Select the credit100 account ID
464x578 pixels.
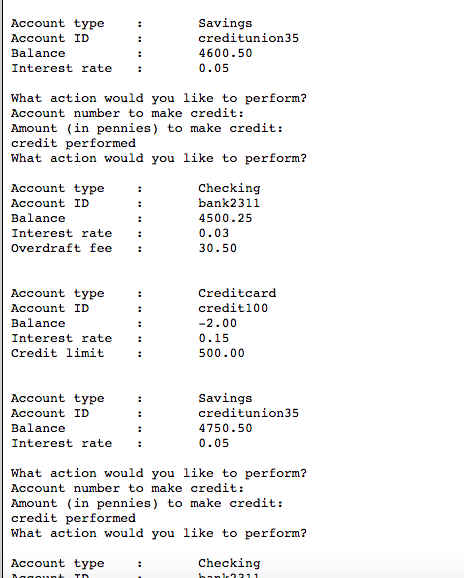(233, 308)
